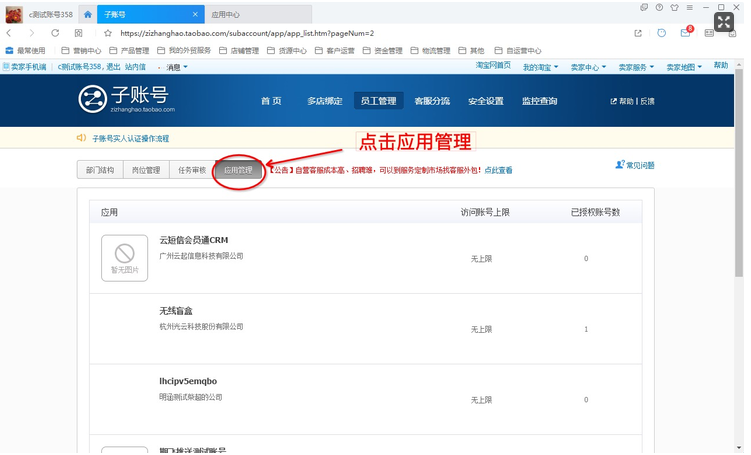
Task: Click the keyboard icon in browser toolbar
Action: 709,33
